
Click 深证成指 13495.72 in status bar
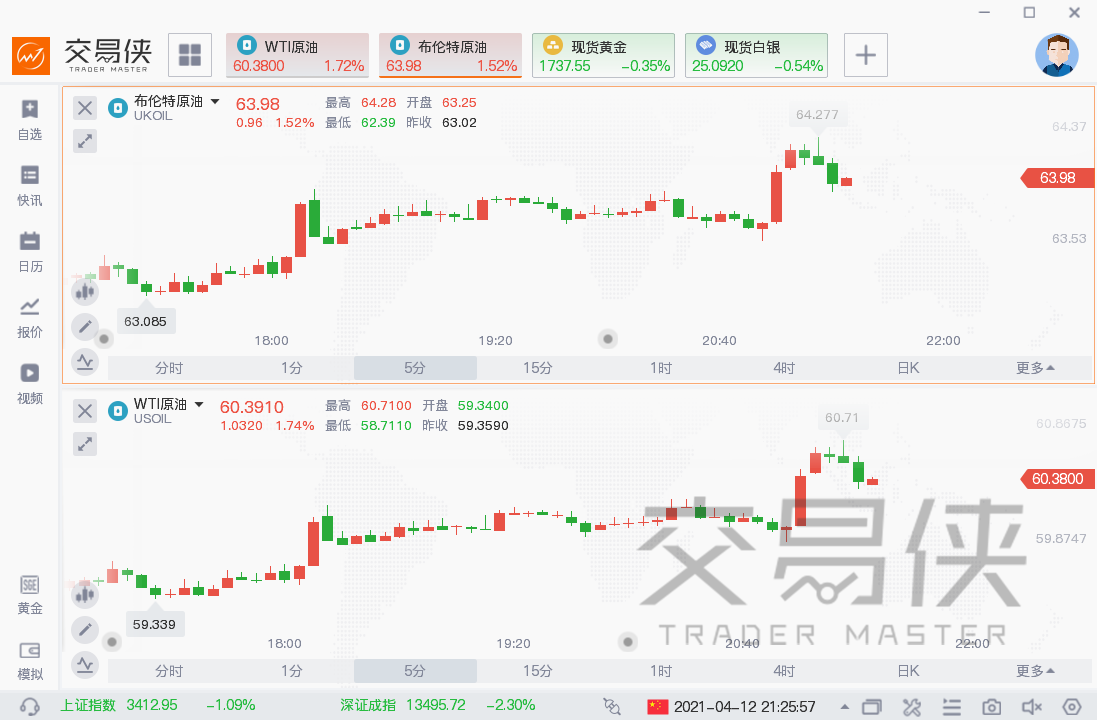coord(403,705)
